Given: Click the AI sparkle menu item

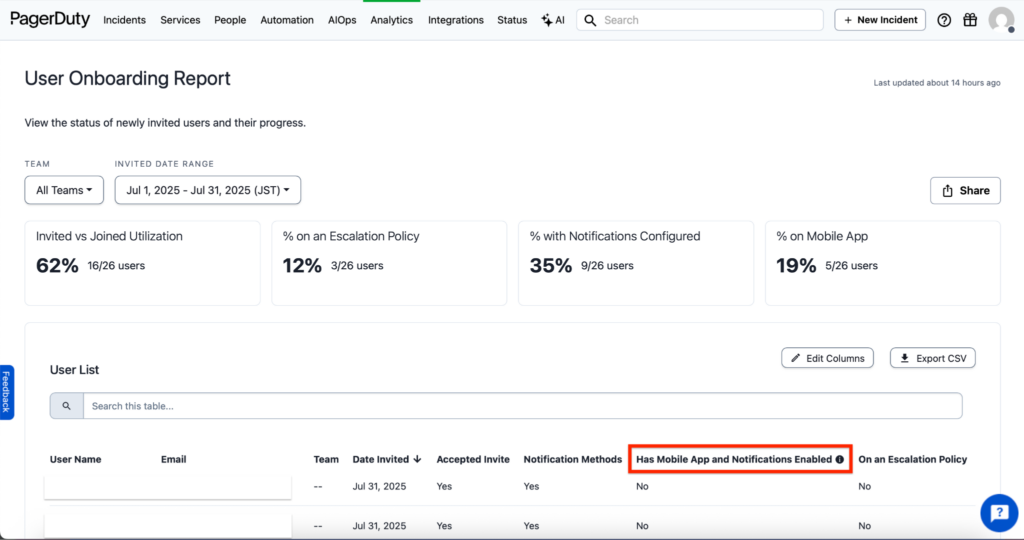Looking at the screenshot, I should pos(553,20).
